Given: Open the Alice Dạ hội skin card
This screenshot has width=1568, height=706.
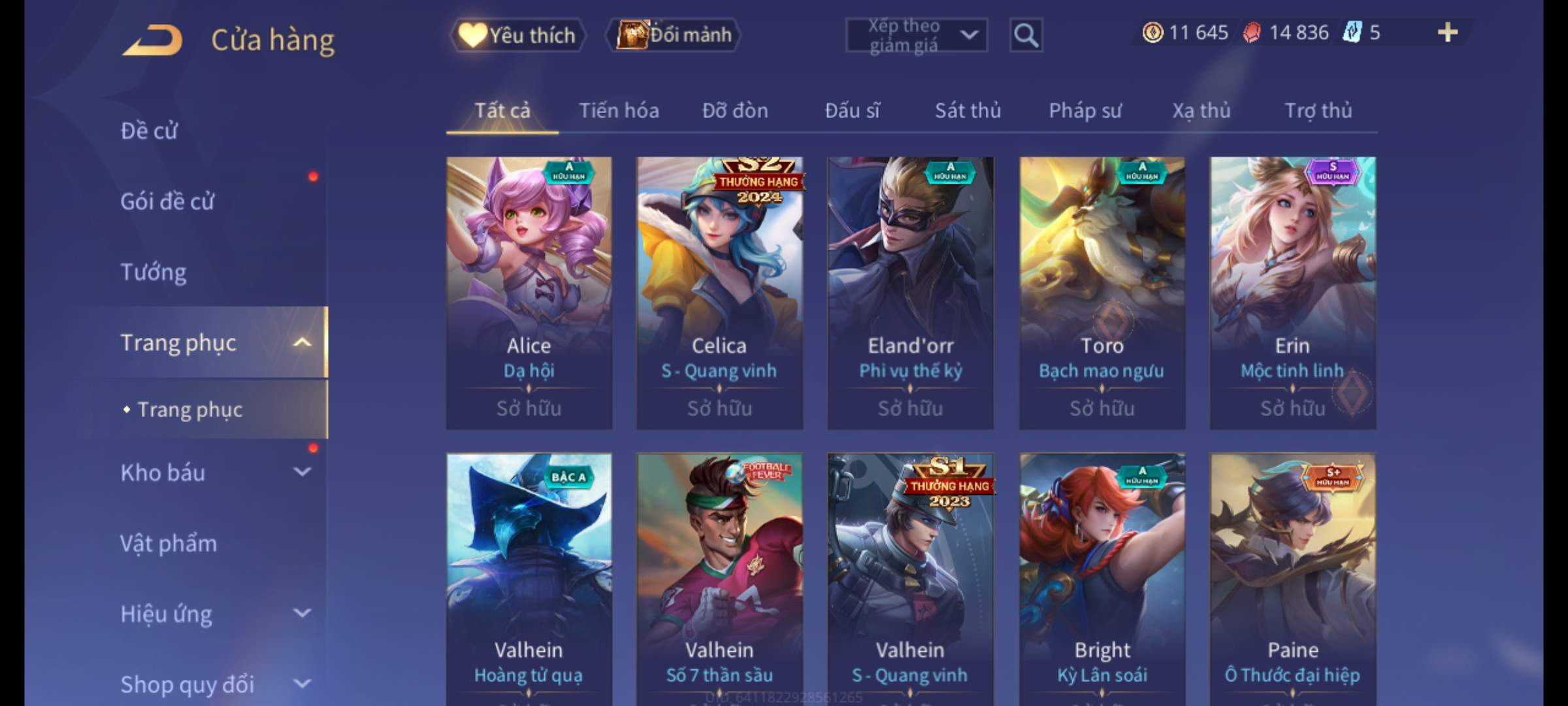Looking at the screenshot, I should 529,293.
